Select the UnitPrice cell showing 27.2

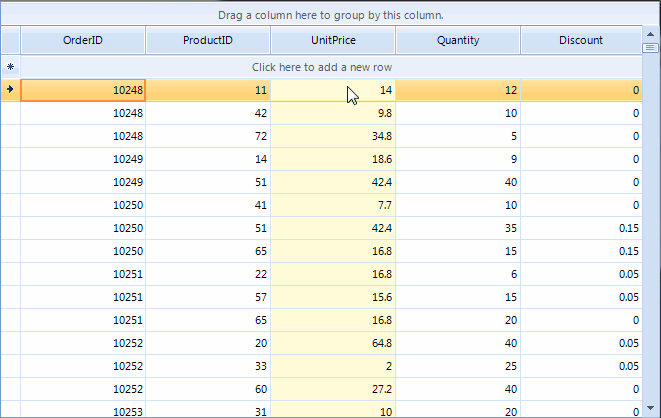tap(333, 389)
